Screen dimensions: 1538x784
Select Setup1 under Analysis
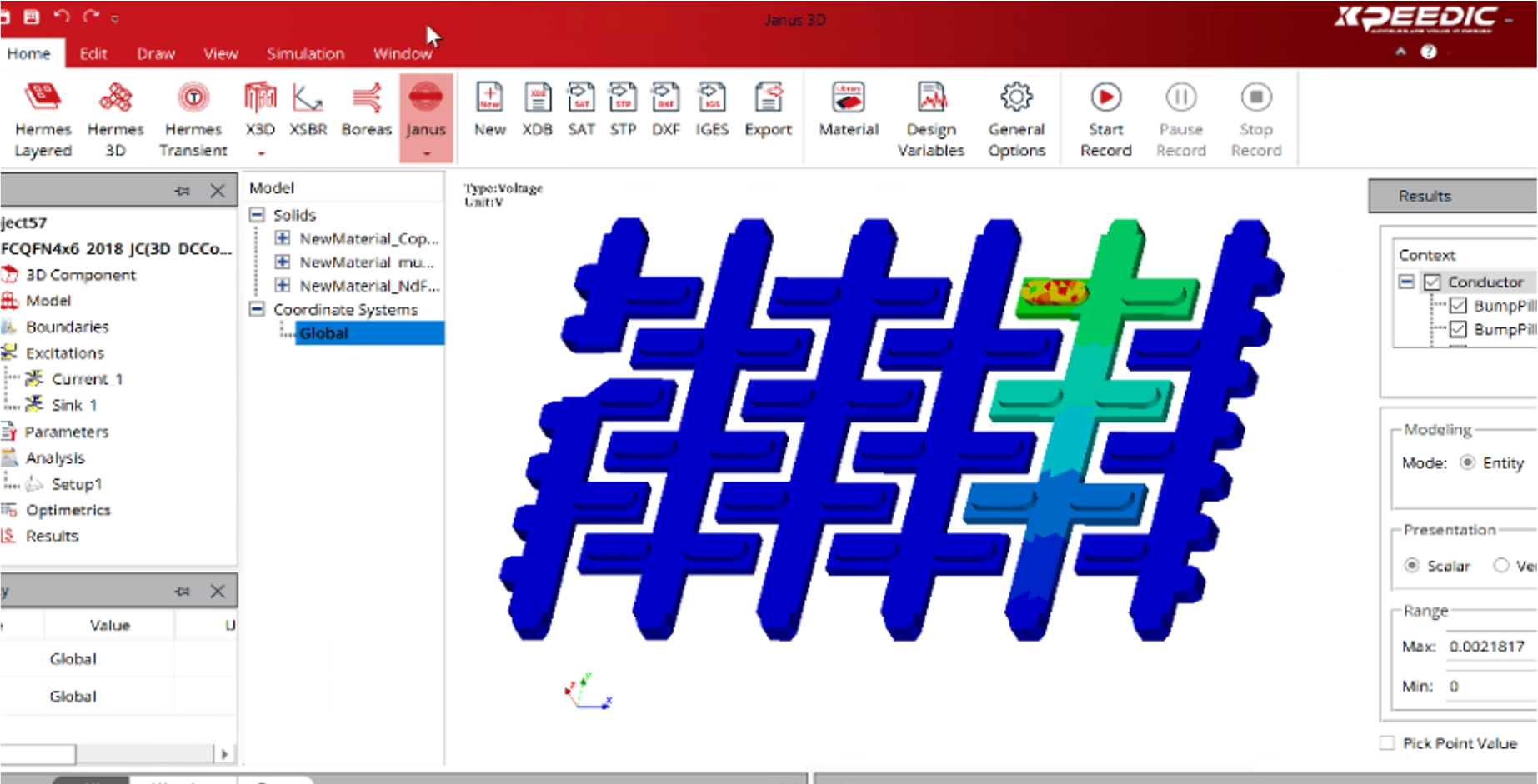[76, 484]
